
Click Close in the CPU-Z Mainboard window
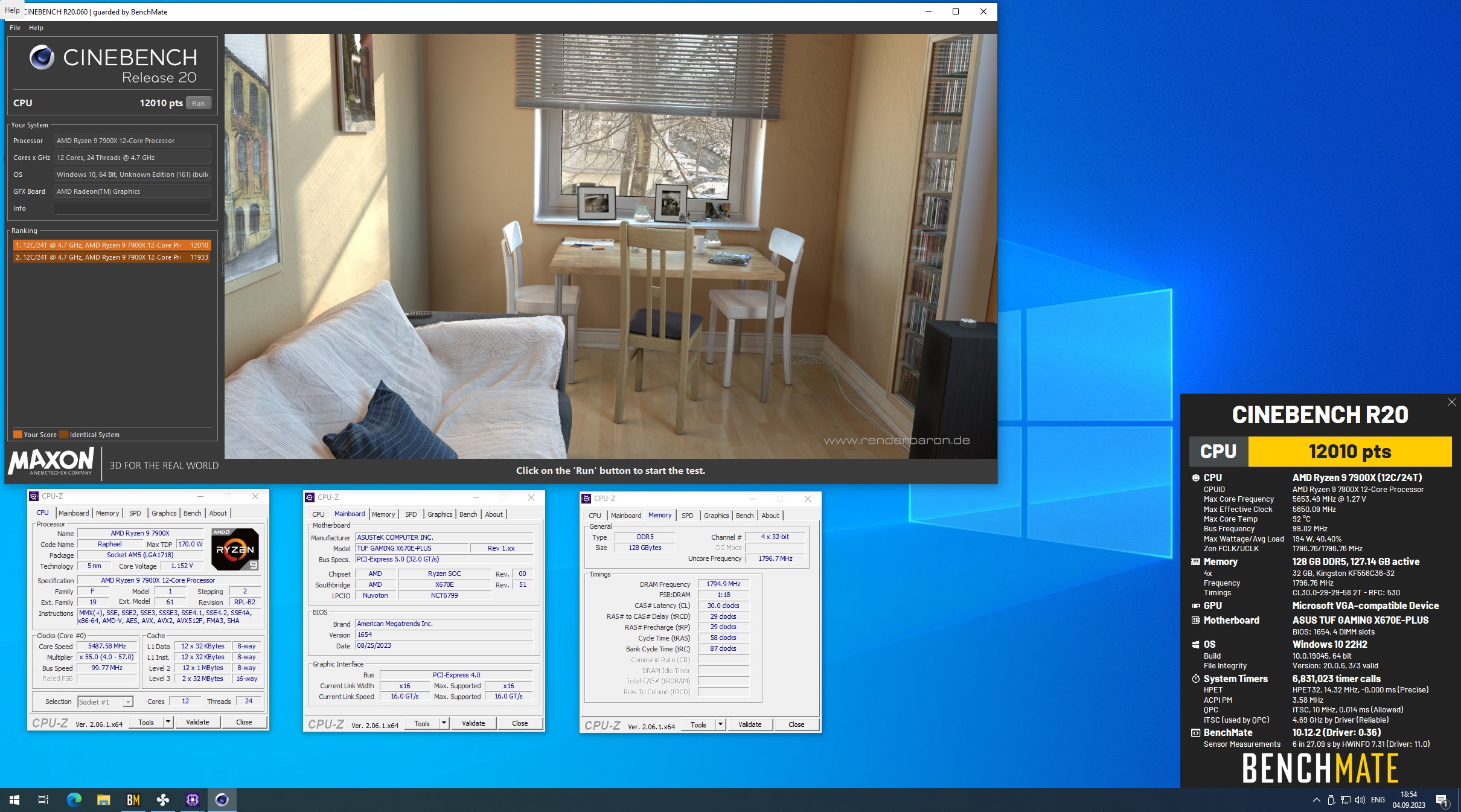520,723
